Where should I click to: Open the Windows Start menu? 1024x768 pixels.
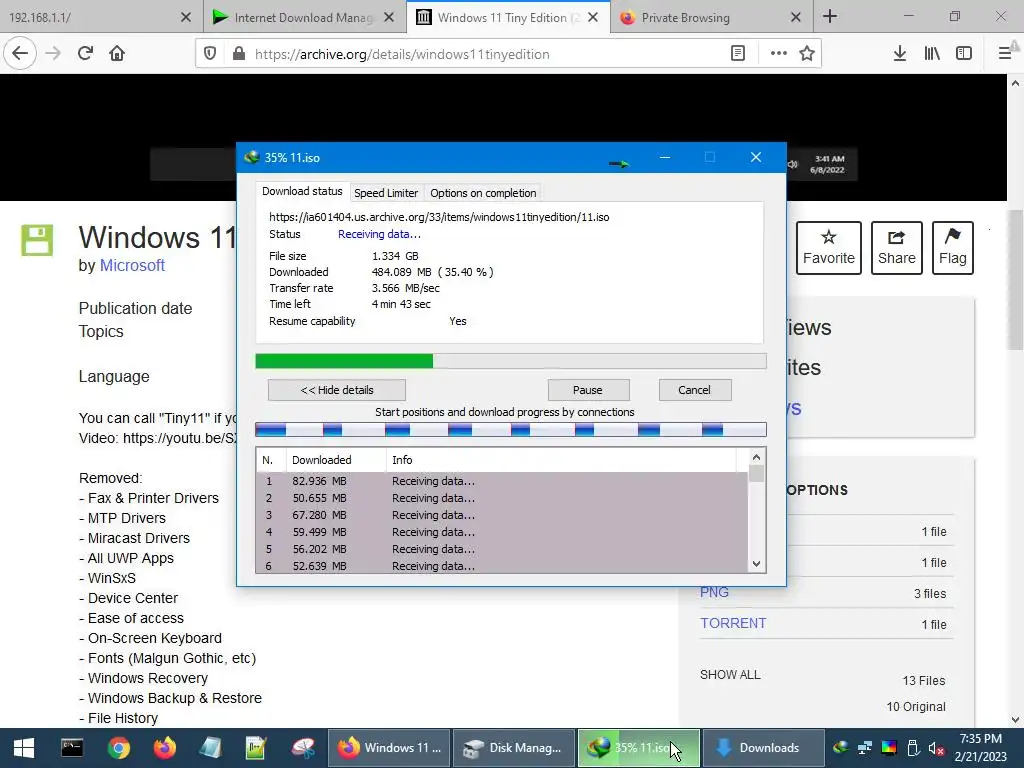[24, 748]
